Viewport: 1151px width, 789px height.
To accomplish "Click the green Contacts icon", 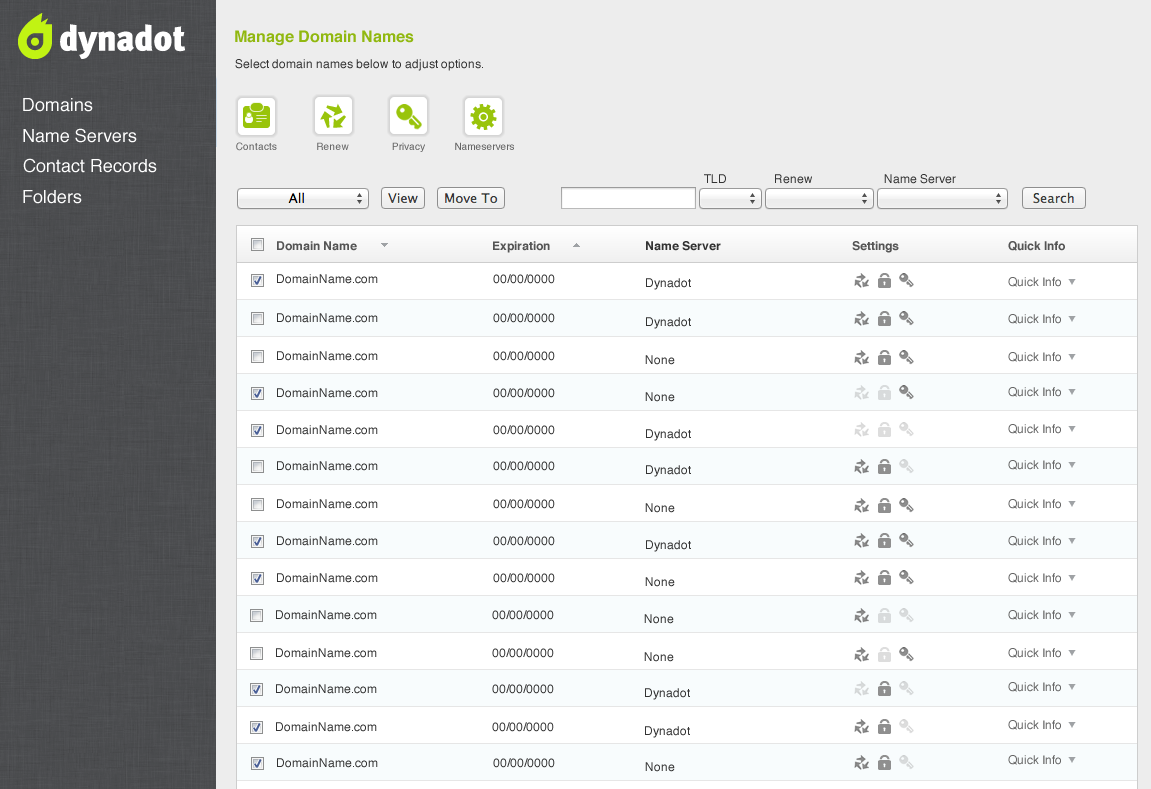I will [x=257, y=117].
